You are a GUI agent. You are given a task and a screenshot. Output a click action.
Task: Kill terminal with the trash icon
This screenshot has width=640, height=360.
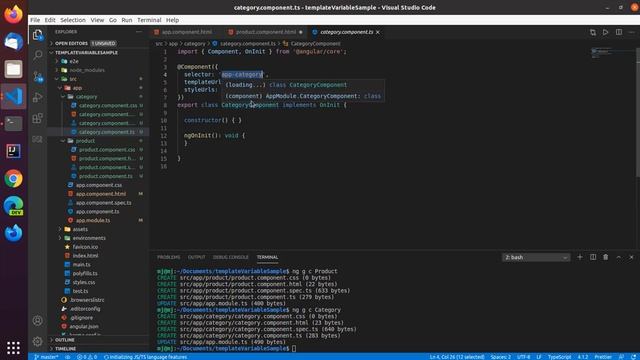click(606, 257)
